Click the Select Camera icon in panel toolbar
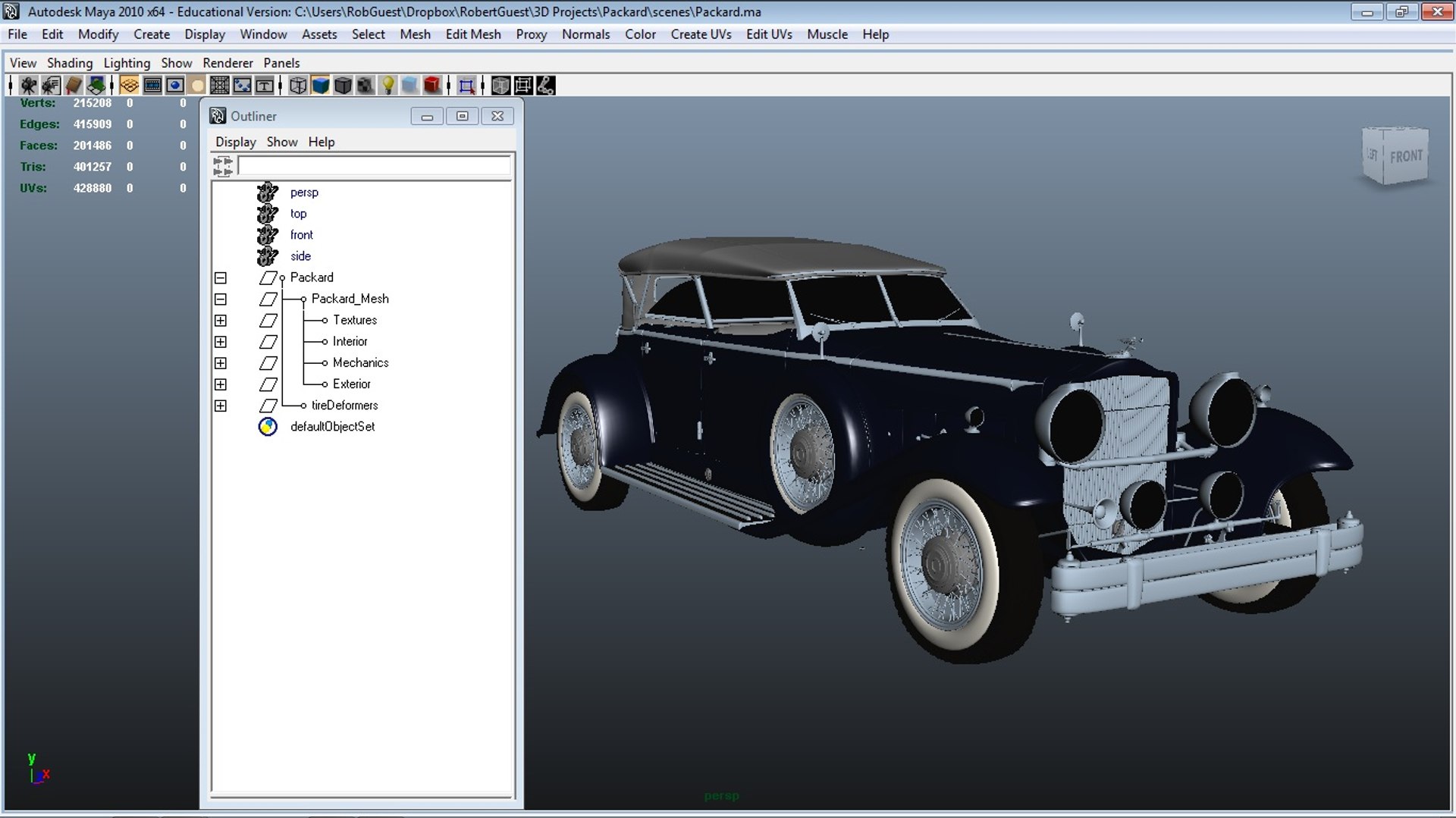This screenshot has height=818, width=1456. 29,86
